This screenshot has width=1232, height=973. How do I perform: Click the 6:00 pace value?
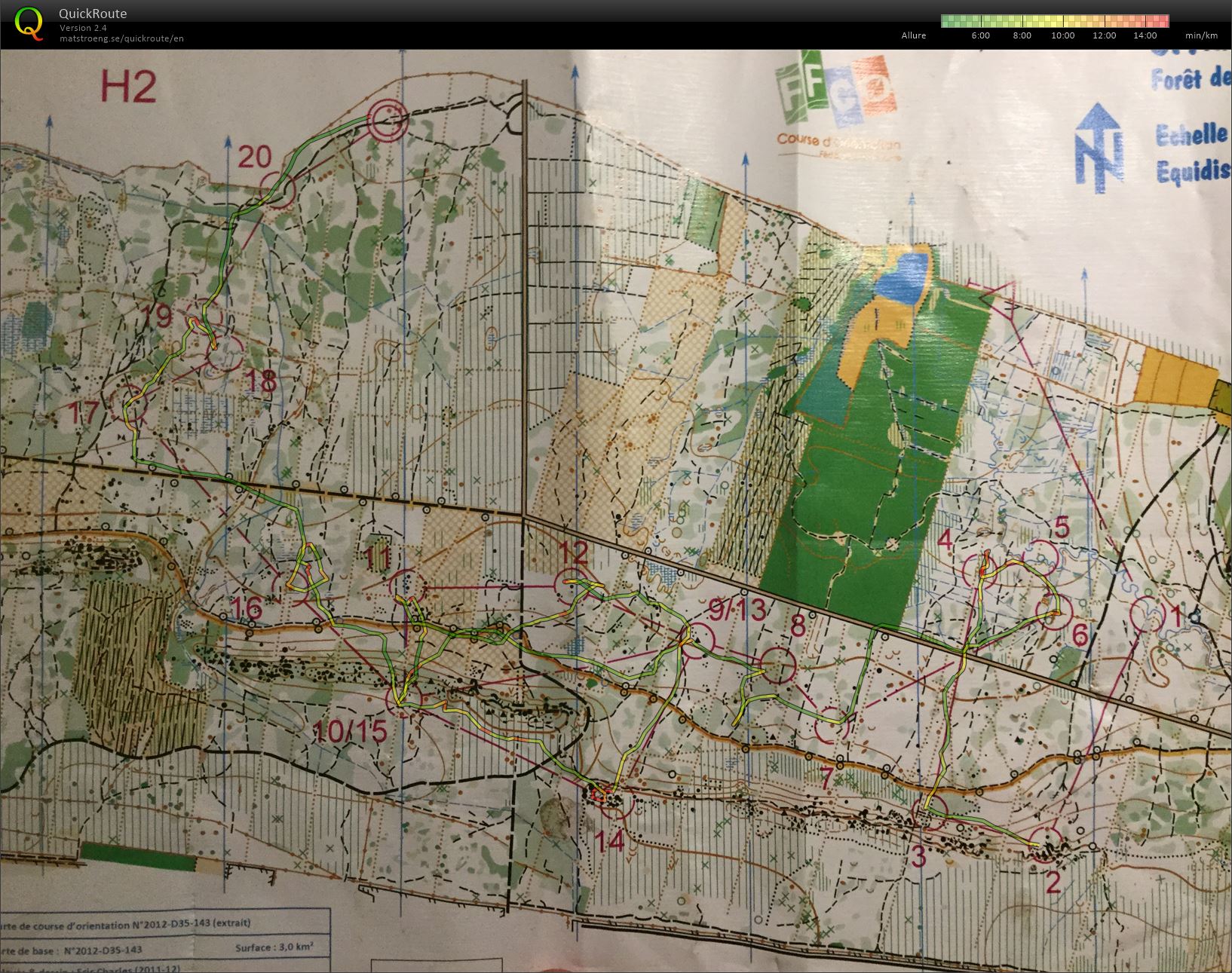tap(981, 35)
